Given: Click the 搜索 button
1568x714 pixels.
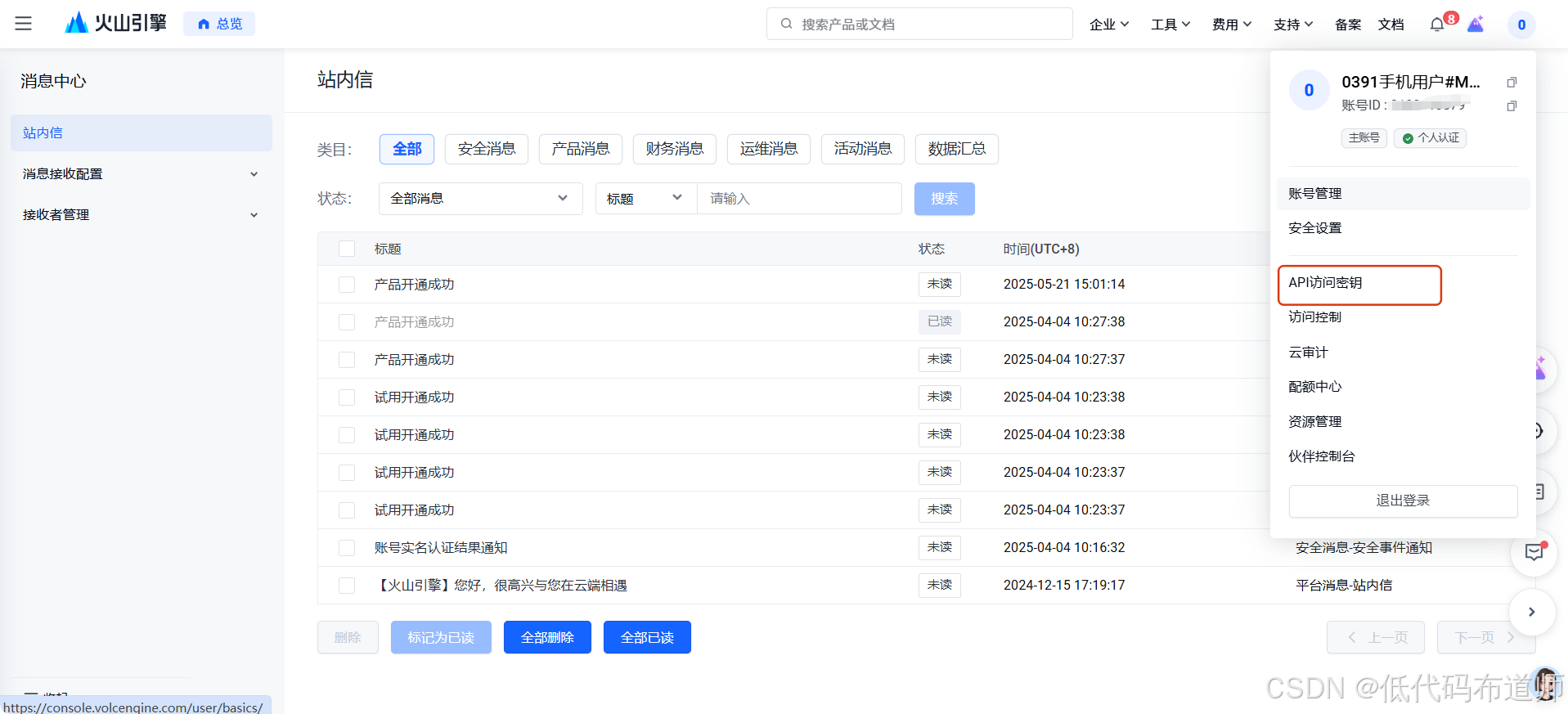Looking at the screenshot, I should tap(944, 199).
